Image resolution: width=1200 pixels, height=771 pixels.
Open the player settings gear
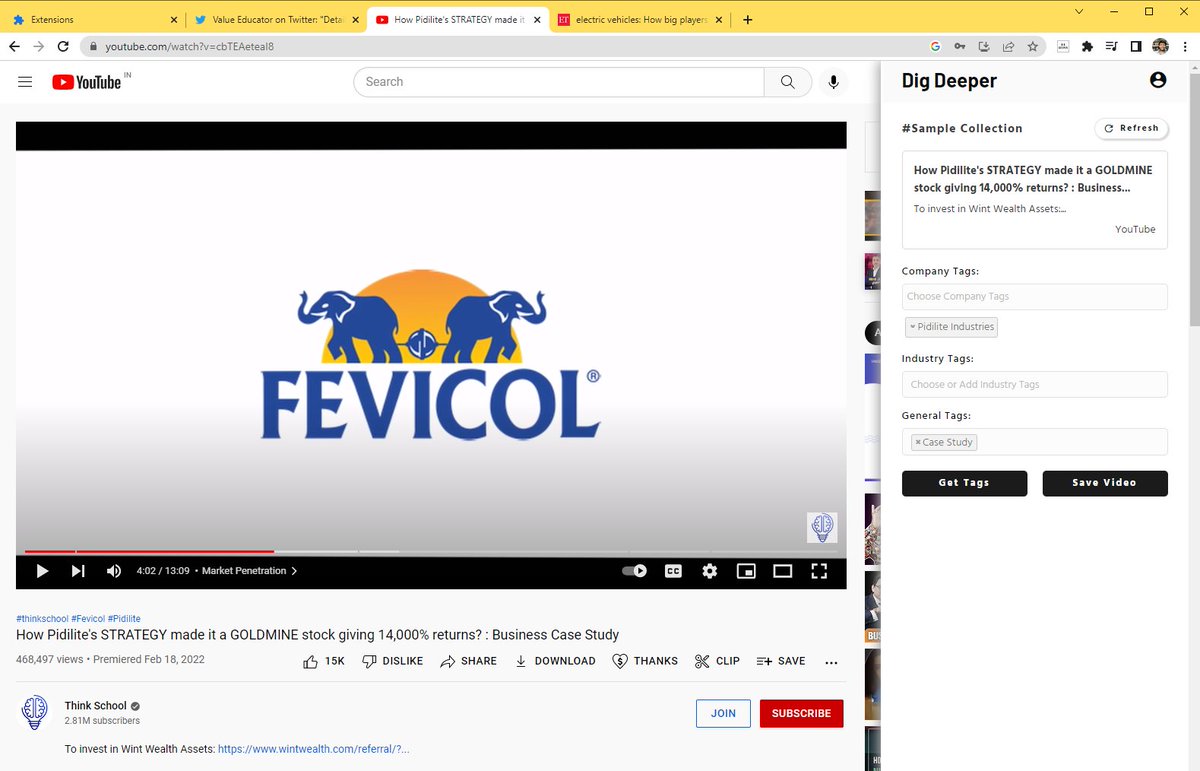pos(709,570)
